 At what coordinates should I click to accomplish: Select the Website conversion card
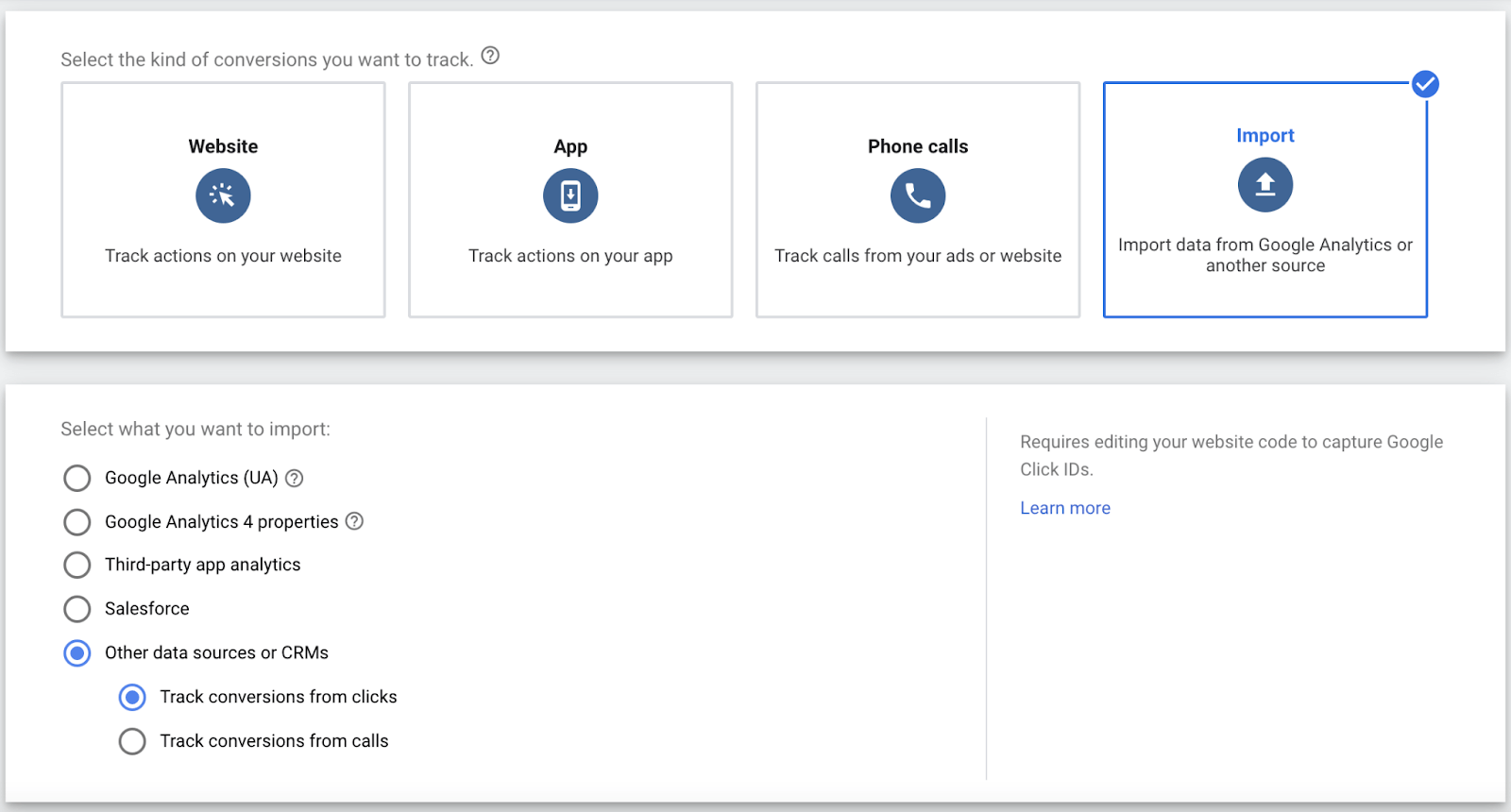pyautogui.click(x=223, y=283)
